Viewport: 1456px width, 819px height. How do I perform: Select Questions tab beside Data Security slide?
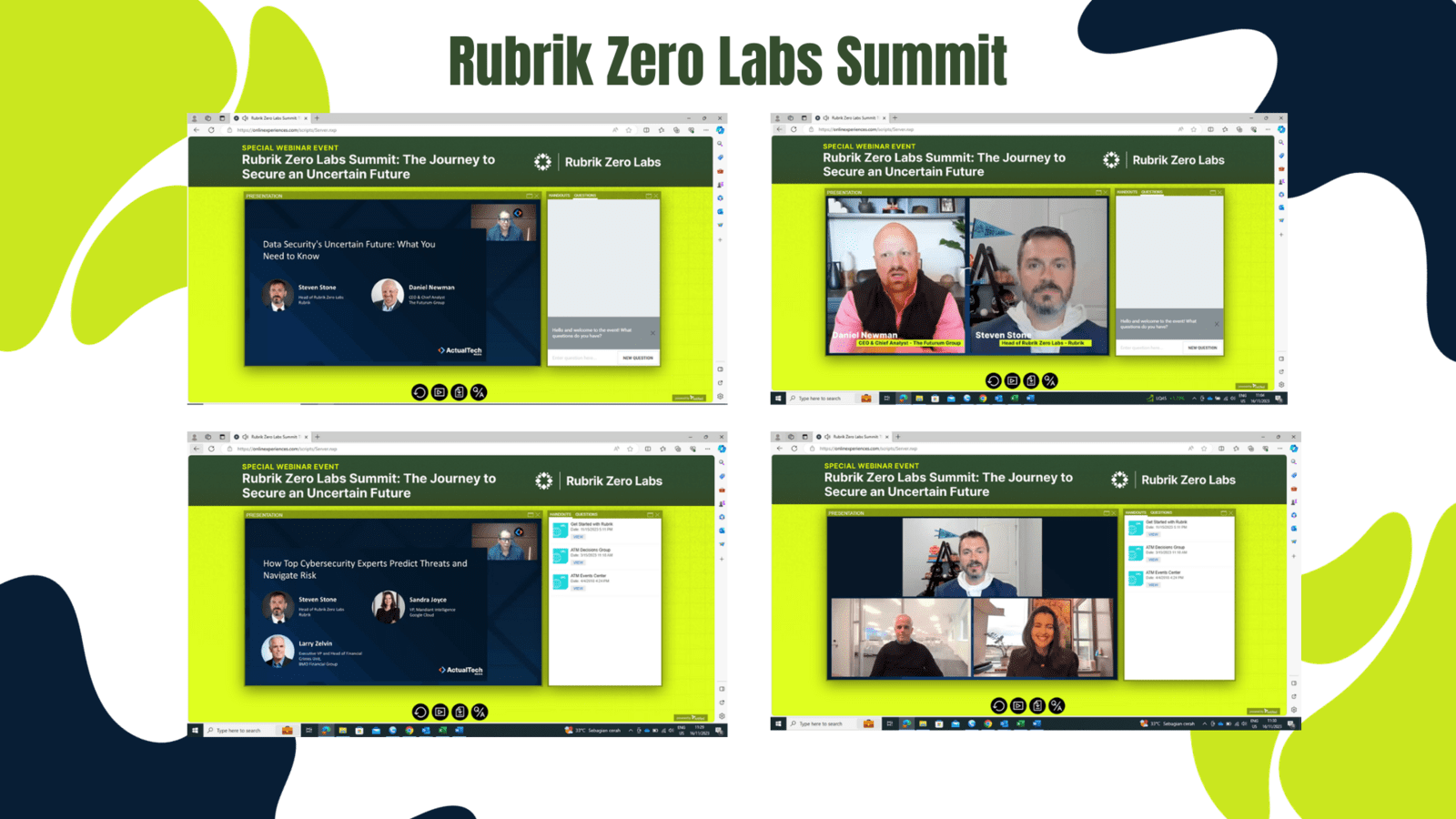coord(585,196)
